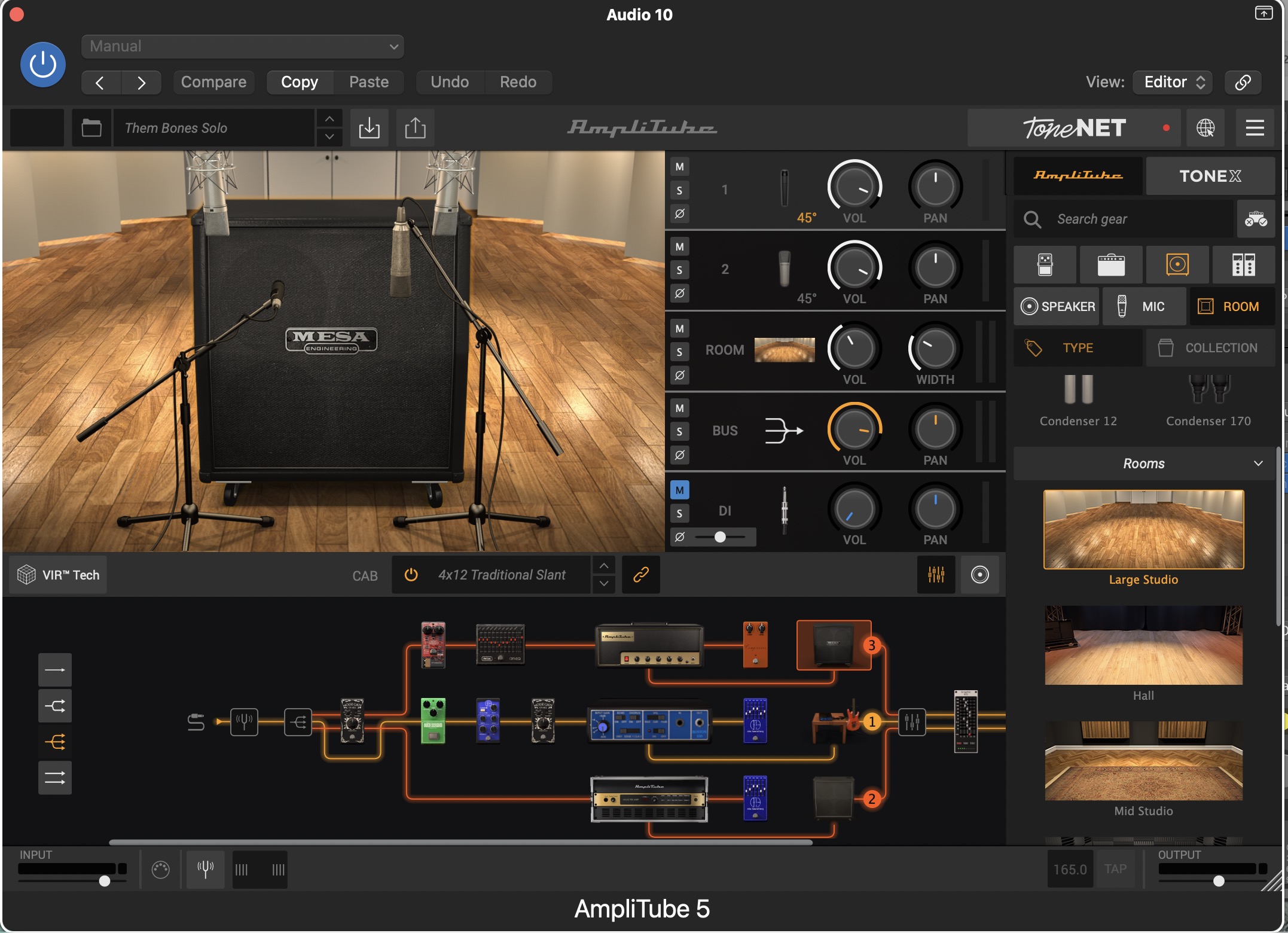This screenshot has height=933, width=1288.
Task: Click the export preset share icon
Action: (x=415, y=128)
